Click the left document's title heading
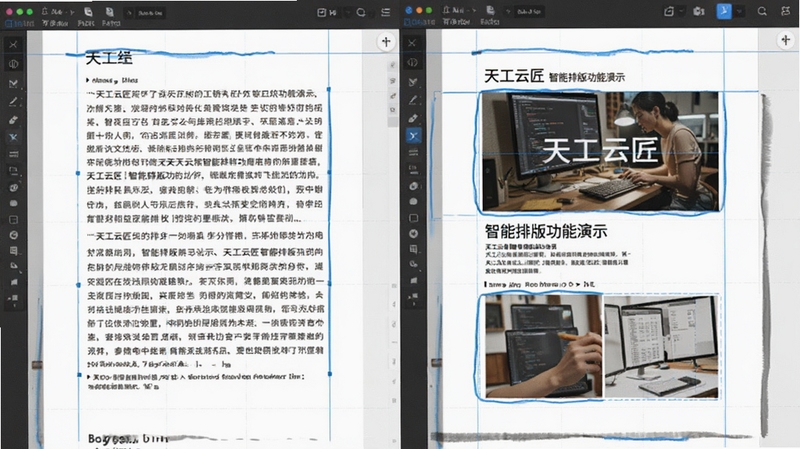 [109, 58]
